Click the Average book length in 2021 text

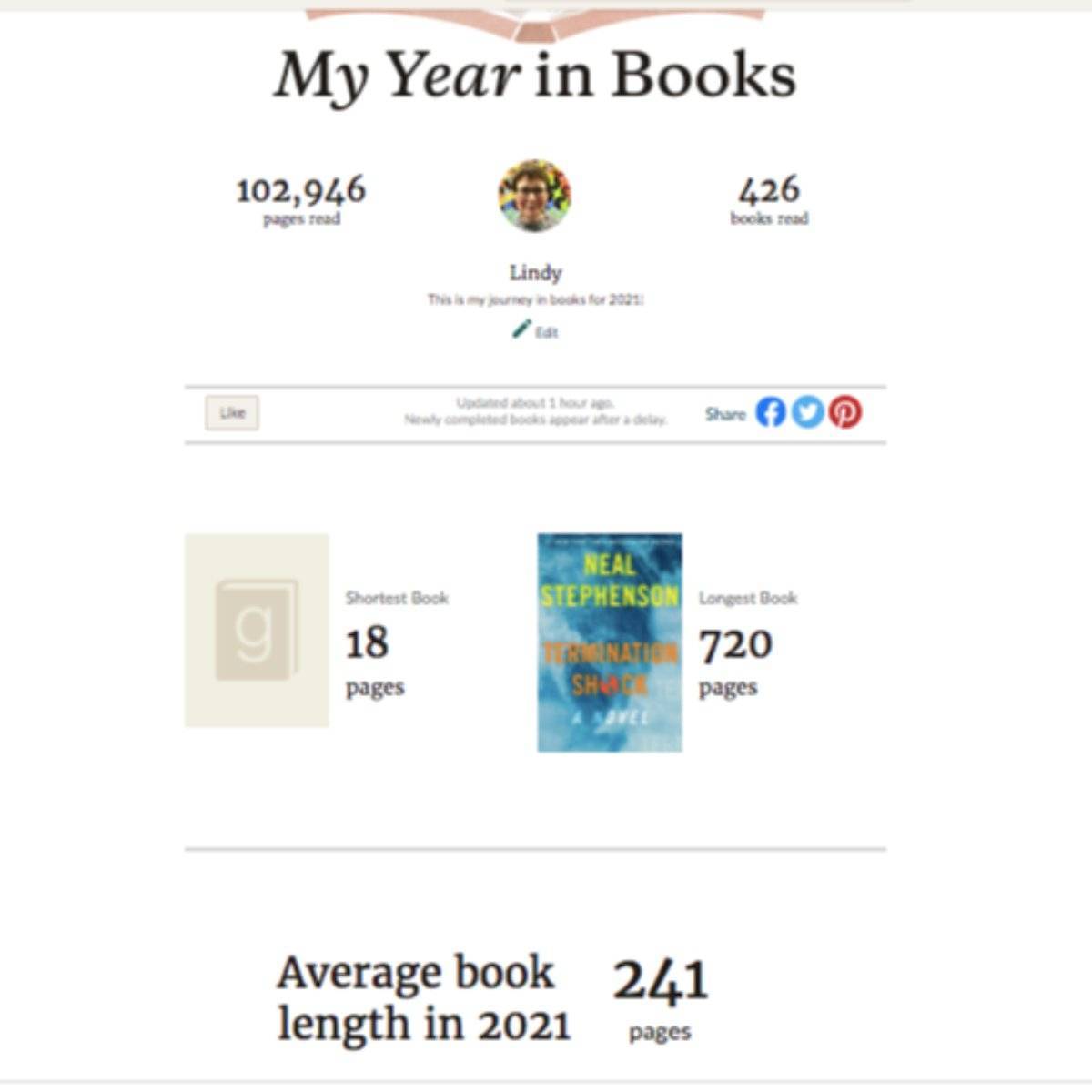click(x=424, y=998)
